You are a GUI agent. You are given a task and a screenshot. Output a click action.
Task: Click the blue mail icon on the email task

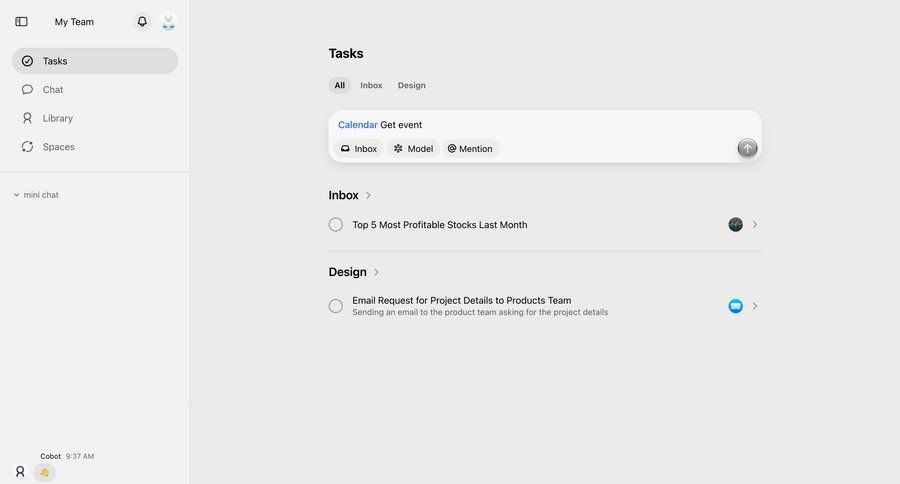coord(735,306)
